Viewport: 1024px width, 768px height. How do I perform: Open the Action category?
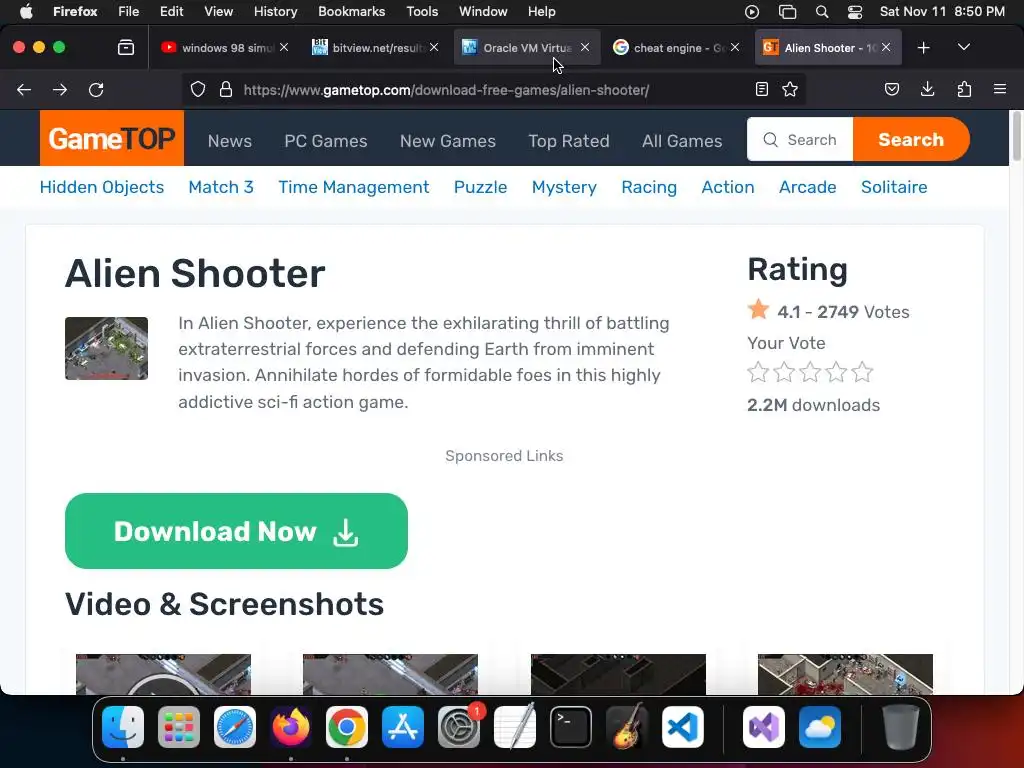pyautogui.click(x=728, y=187)
